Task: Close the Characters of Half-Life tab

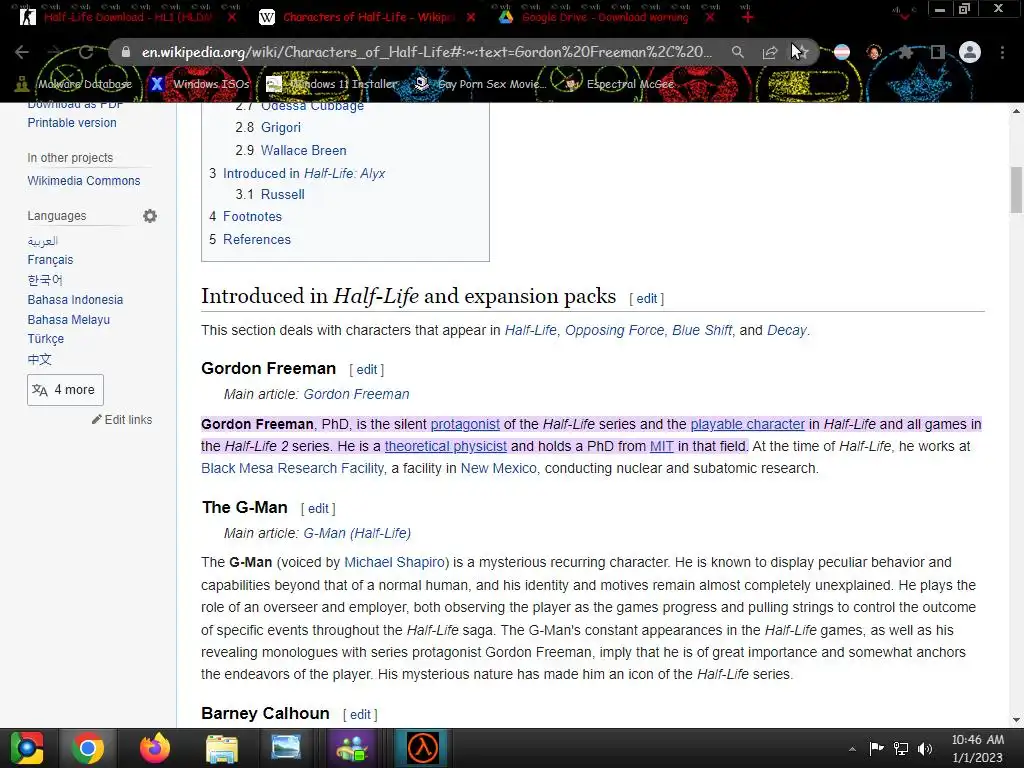Action: tap(471, 17)
